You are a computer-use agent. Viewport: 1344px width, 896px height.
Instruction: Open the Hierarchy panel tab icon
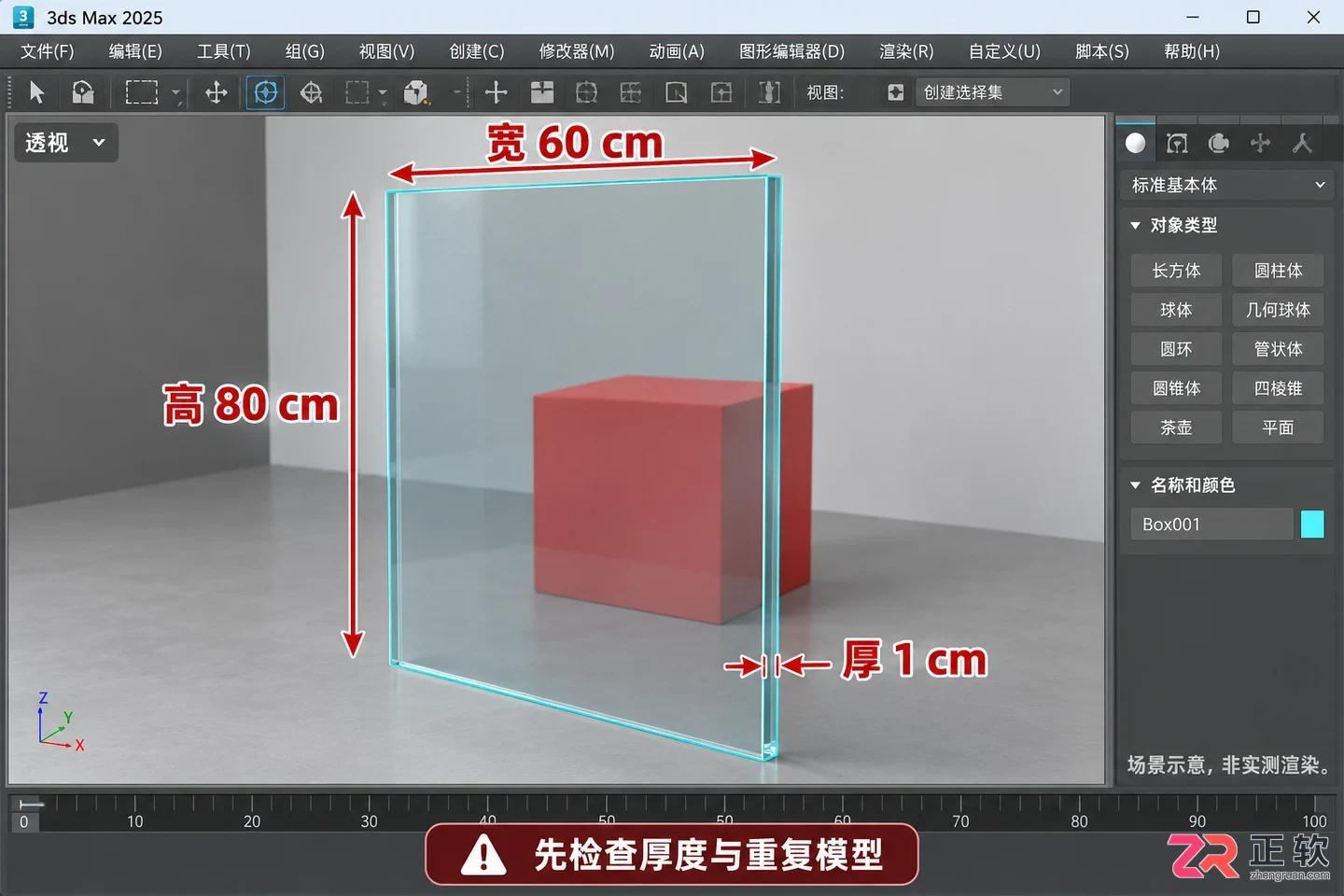pos(1219,143)
